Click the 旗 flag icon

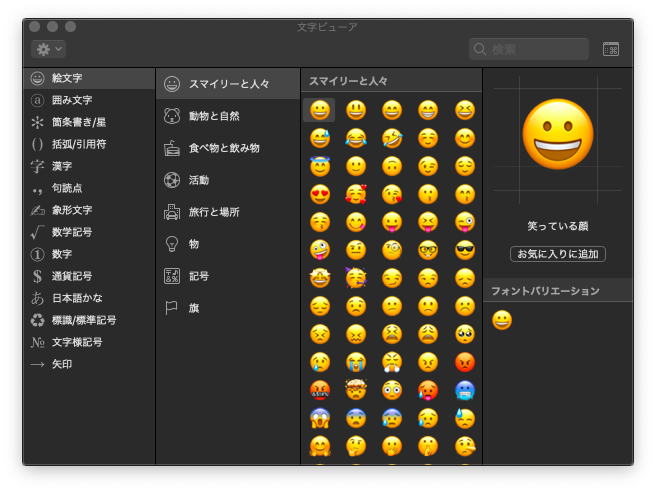click(x=172, y=308)
